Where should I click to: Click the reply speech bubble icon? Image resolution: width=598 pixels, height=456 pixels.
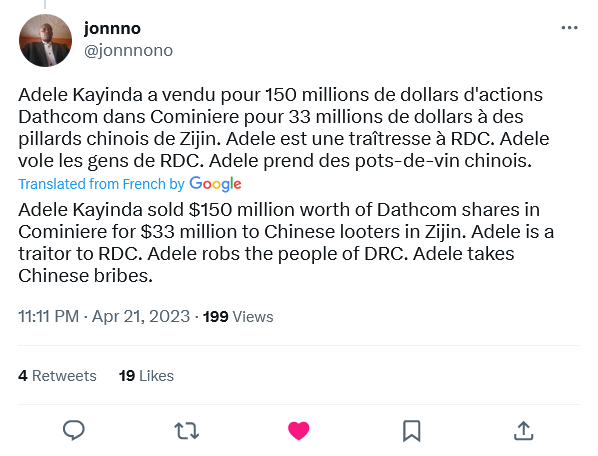74,430
